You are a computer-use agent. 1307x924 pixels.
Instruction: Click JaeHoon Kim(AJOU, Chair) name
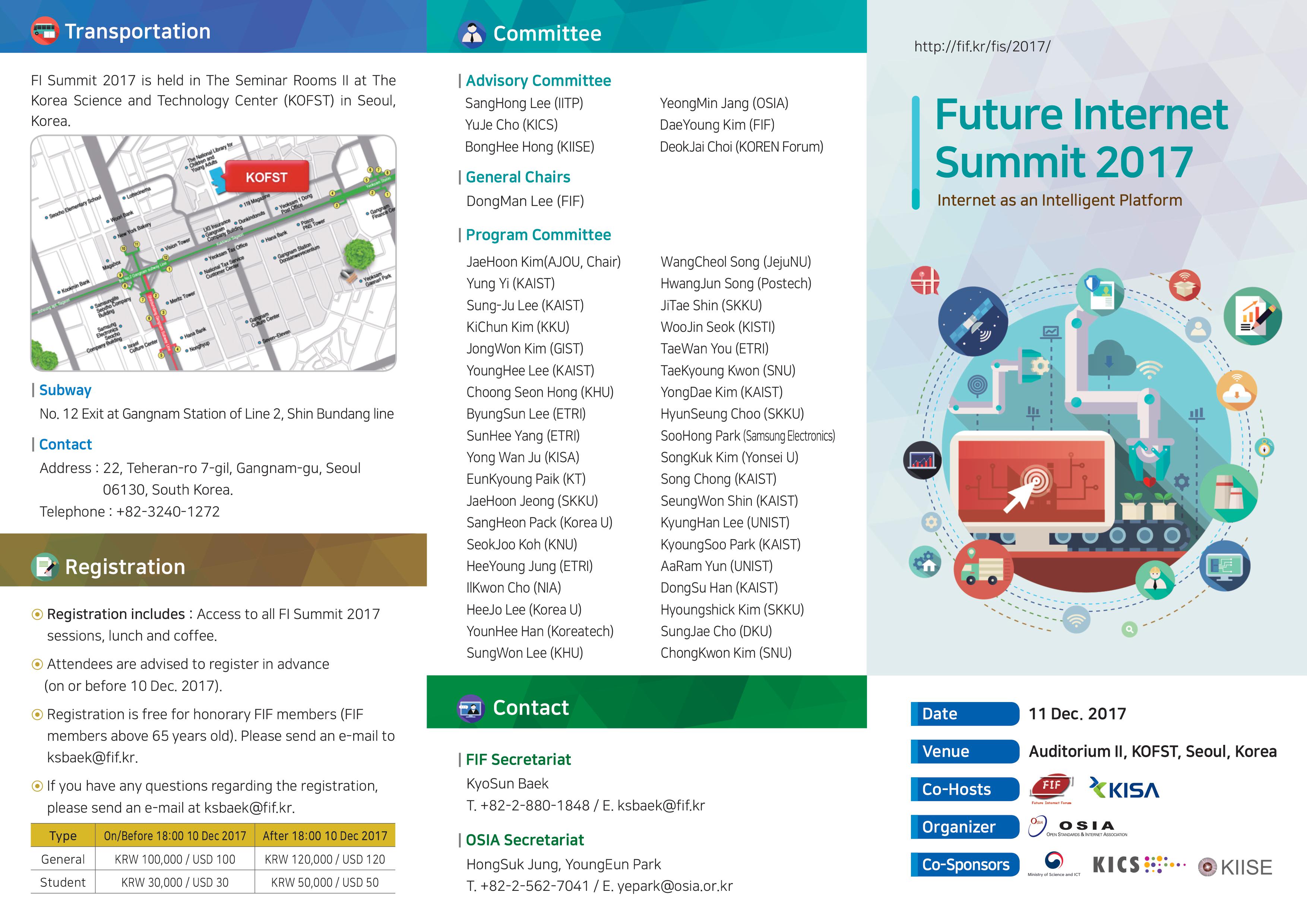coord(544,262)
